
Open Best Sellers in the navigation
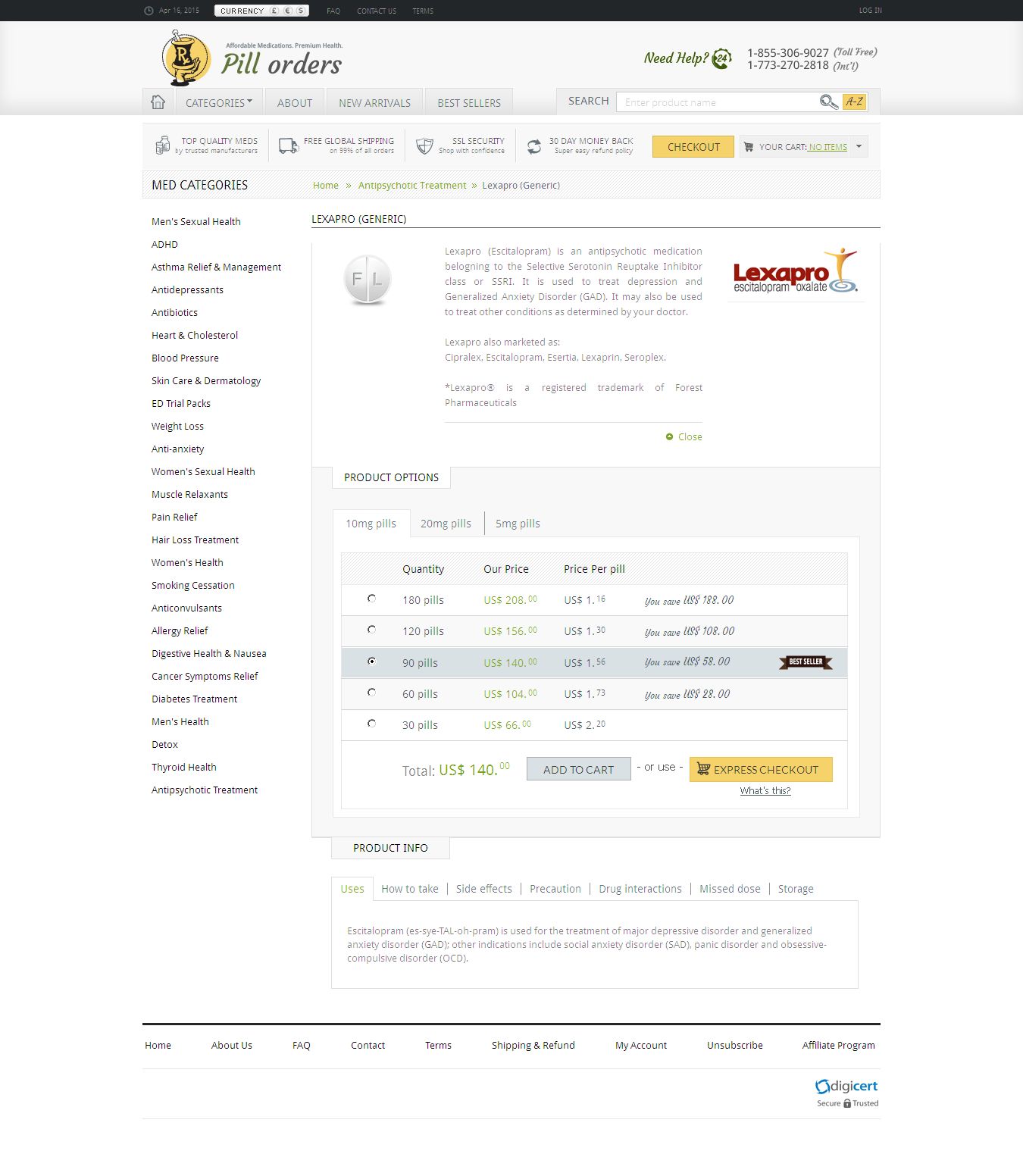tap(469, 102)
